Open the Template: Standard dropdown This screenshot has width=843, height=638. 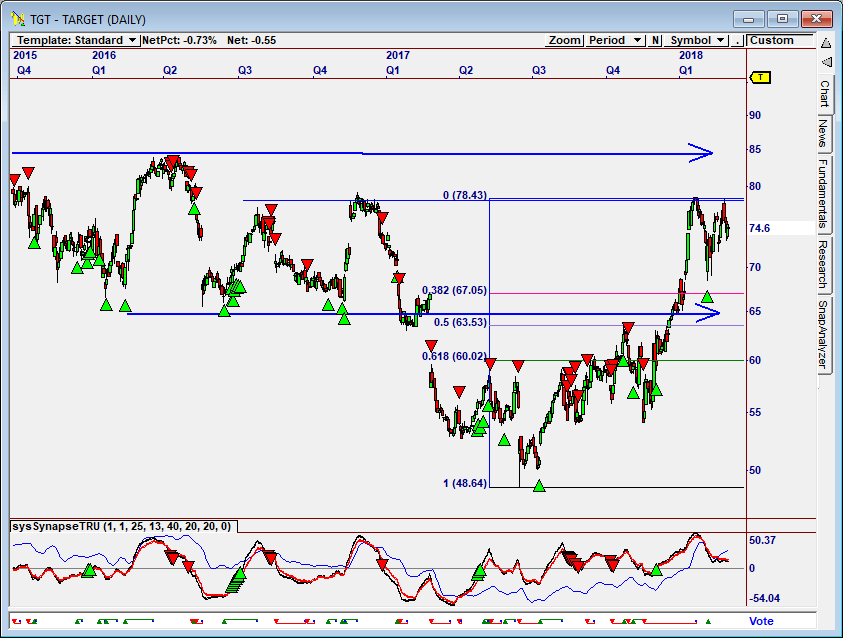coord(76,40)
